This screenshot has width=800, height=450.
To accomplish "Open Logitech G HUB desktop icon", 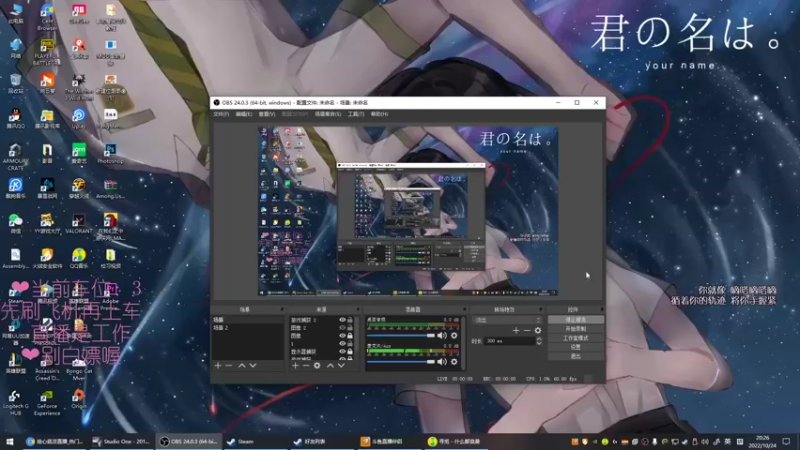I will pyautogui.click(x=15, y=403).
